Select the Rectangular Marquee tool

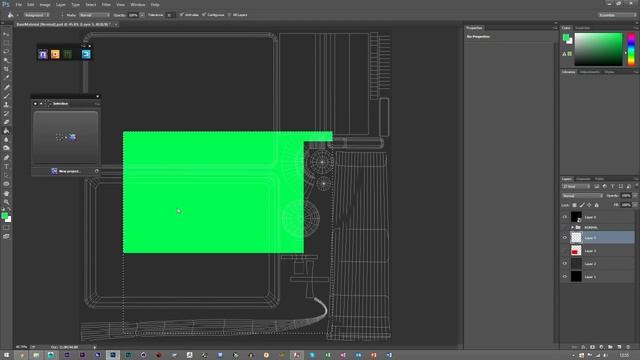pos(6,43)
